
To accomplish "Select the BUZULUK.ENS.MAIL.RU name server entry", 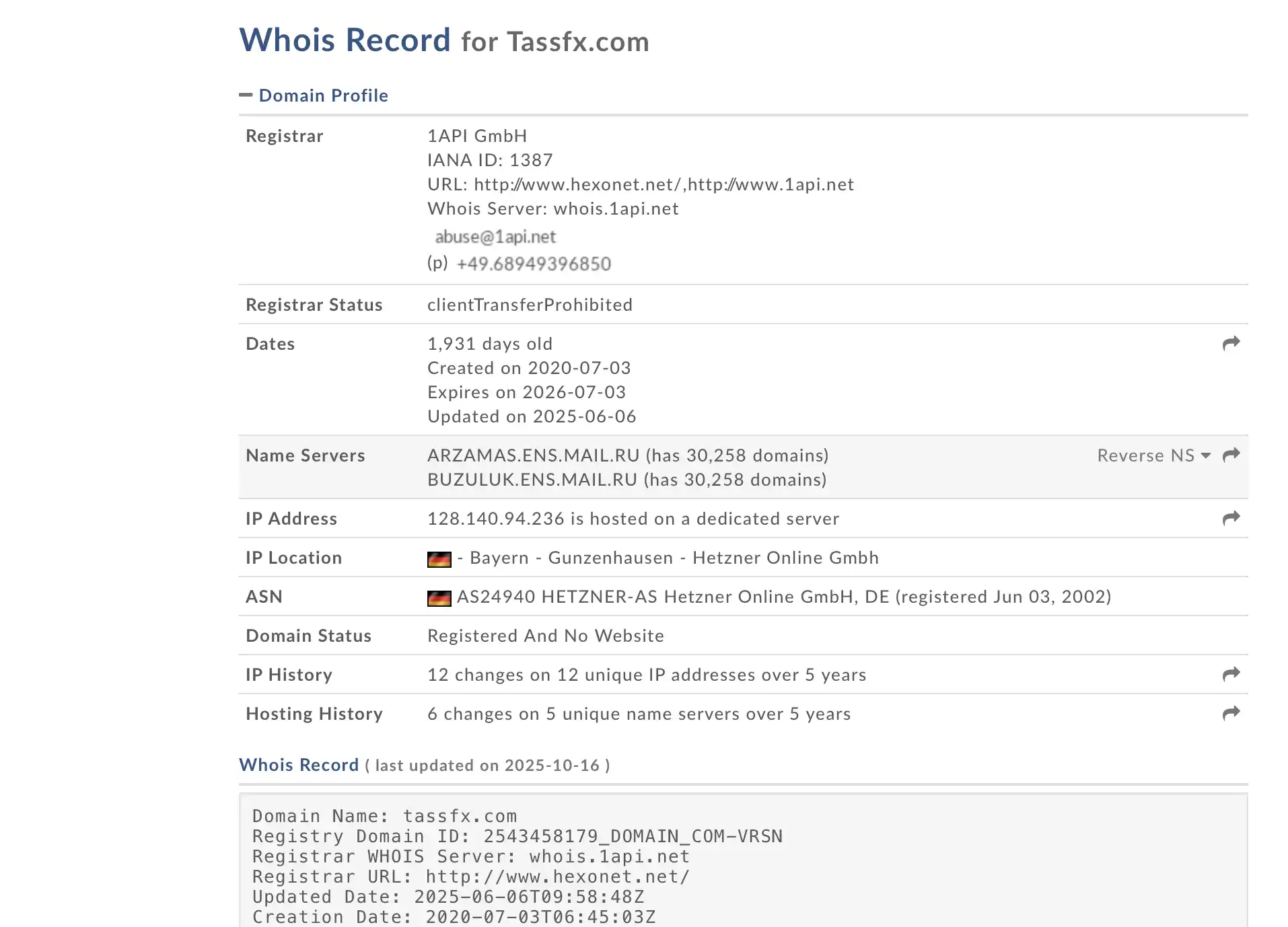I will (532, 480).
